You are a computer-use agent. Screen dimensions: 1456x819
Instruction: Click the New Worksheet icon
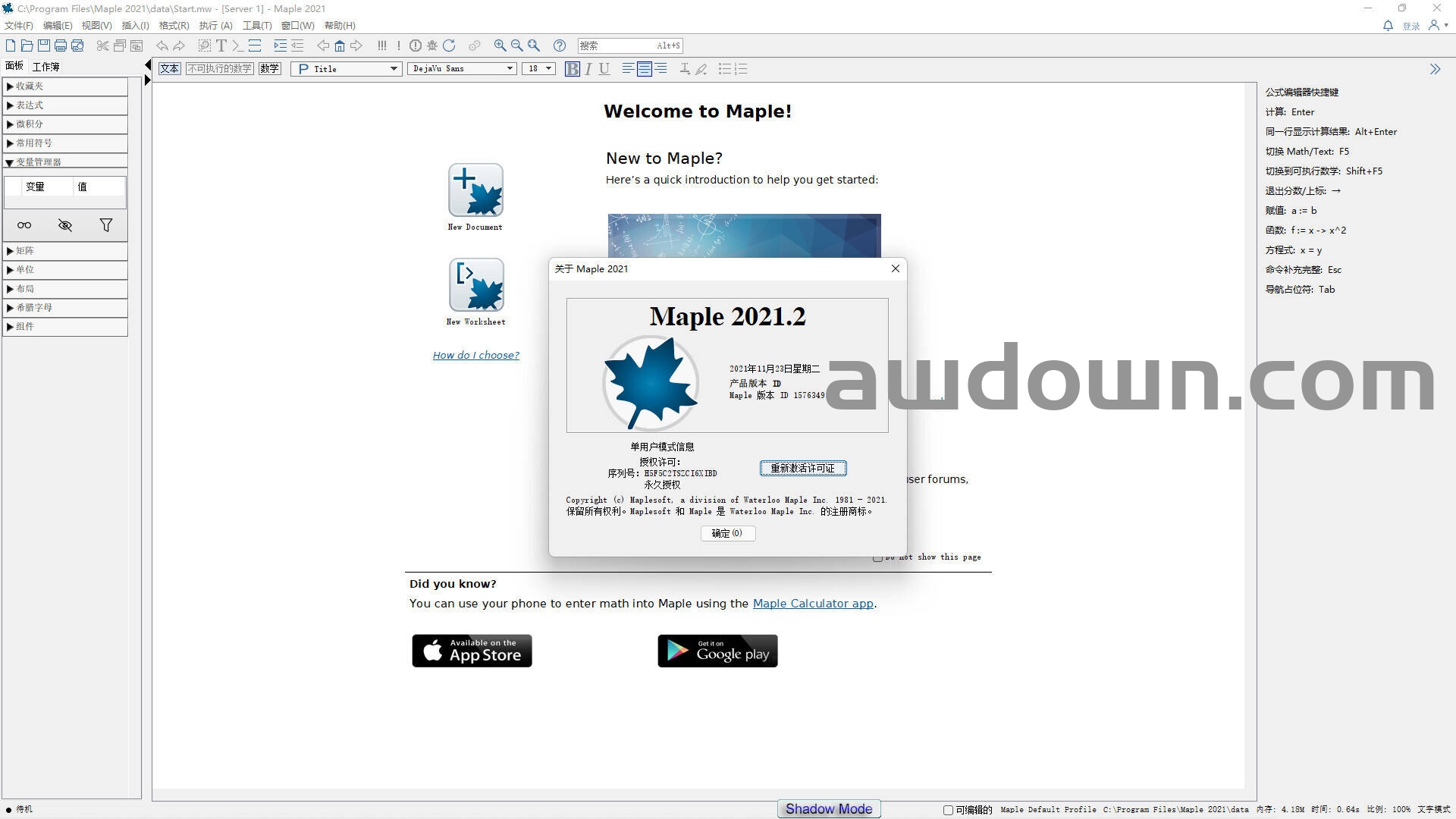[x=475, y=285]
